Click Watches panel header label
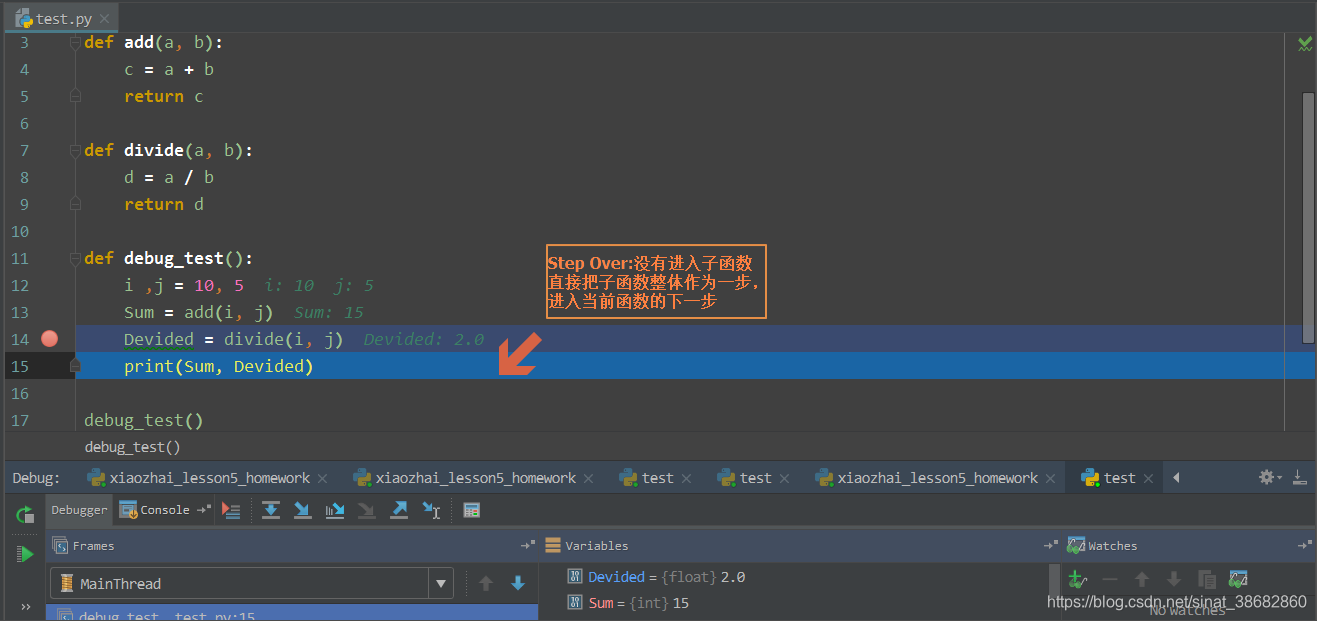The width and height of the screenshot is (1317, 621). pos(1112,546)
